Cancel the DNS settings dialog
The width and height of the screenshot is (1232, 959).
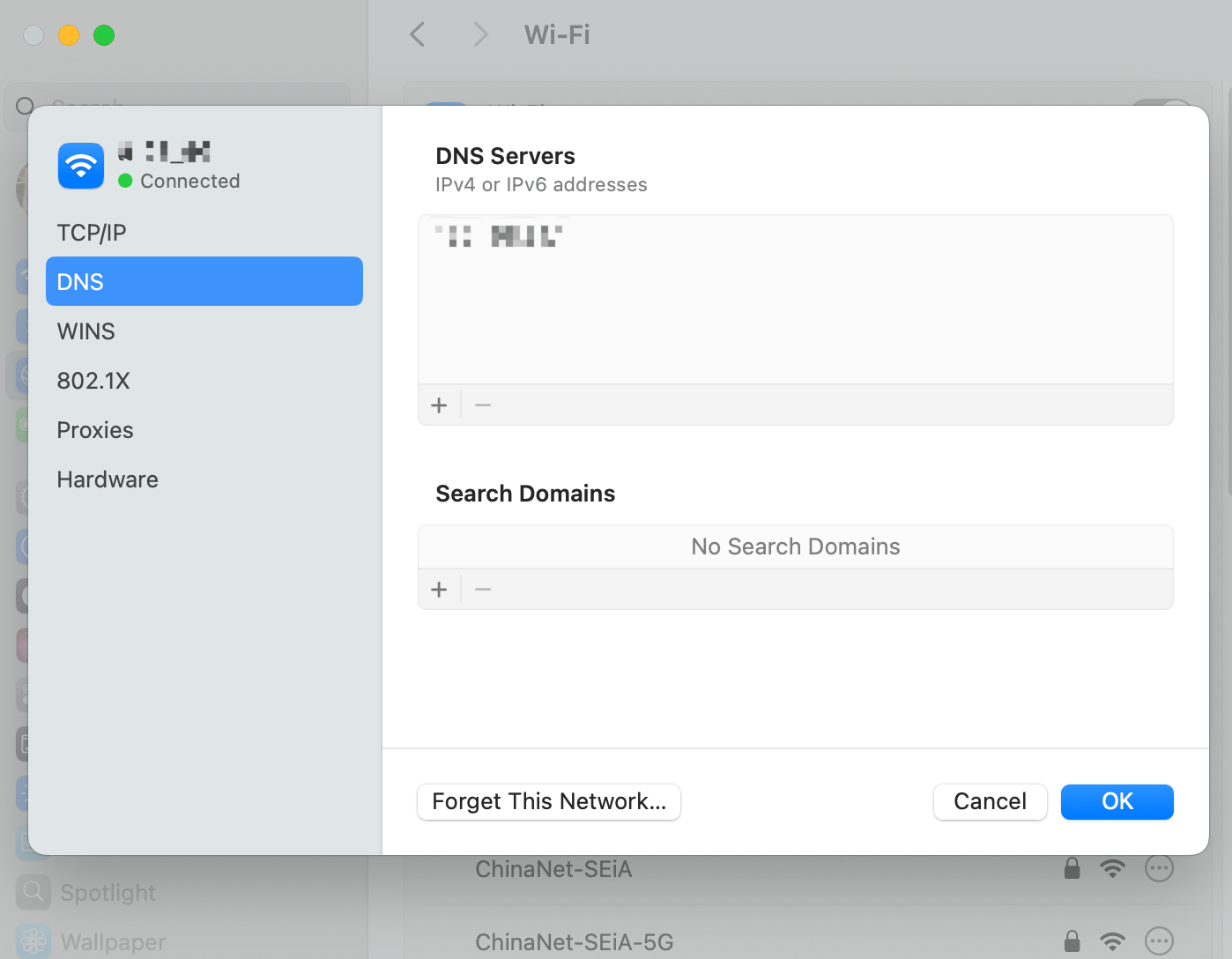(x=990, y=801)
